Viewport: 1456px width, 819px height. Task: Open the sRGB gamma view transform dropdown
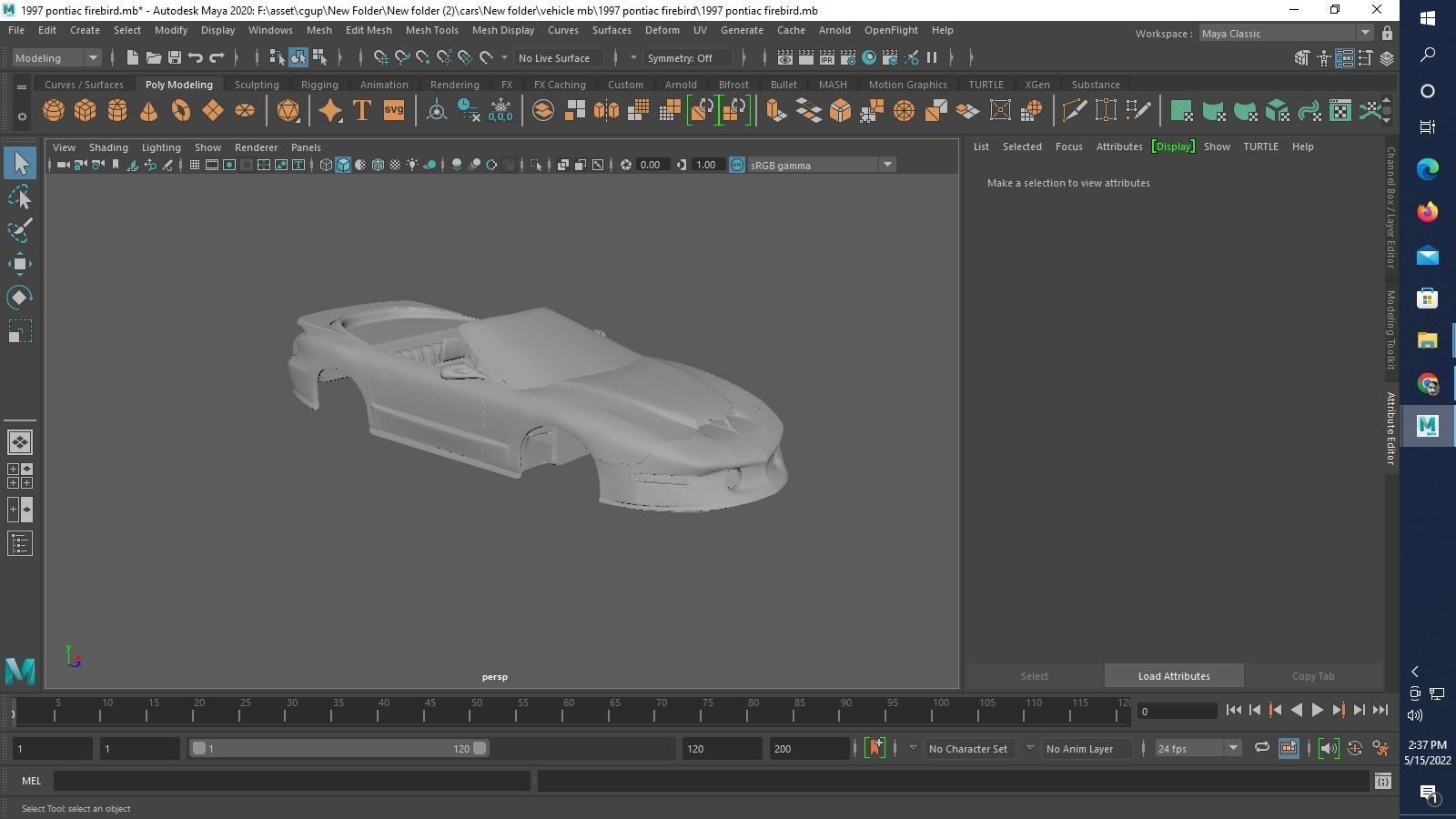tap(821, 165)
